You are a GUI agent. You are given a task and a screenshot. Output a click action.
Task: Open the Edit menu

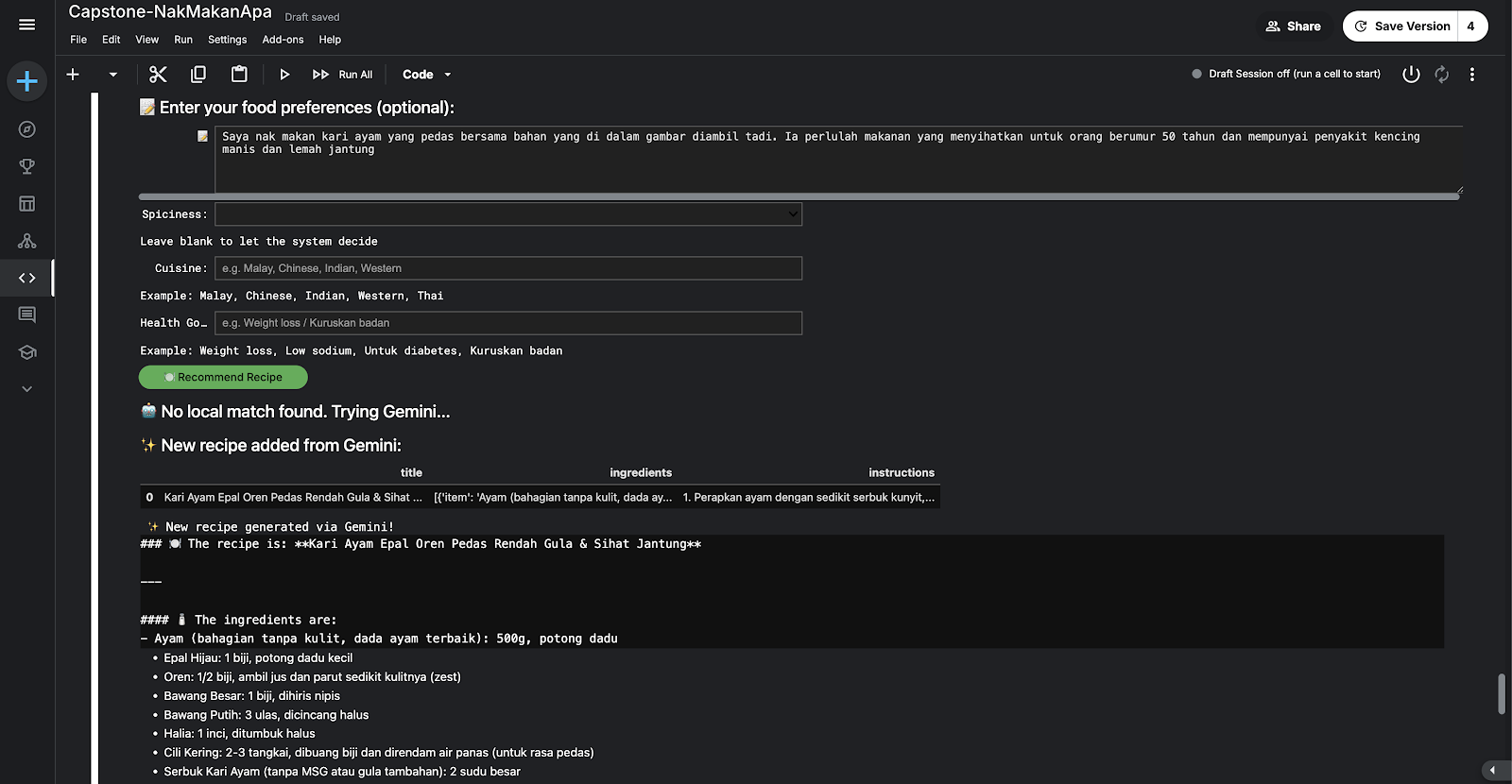coord(112,40)
